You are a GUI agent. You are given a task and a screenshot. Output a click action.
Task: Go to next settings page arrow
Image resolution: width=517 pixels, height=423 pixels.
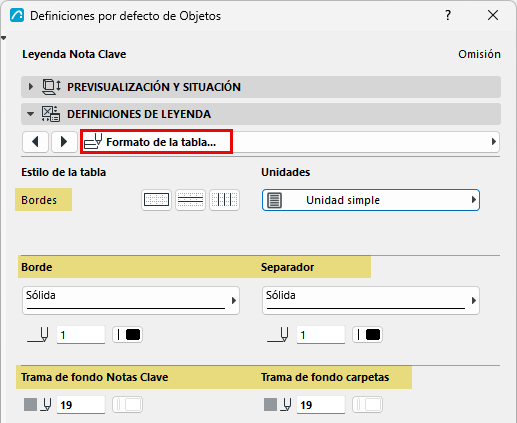(64, 142)
